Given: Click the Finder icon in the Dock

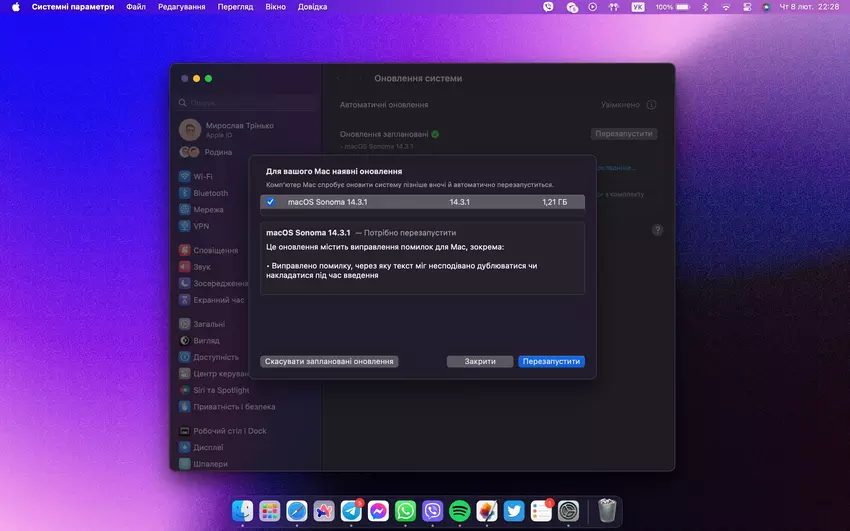Looking at the screenshot, I should (242, 511).
